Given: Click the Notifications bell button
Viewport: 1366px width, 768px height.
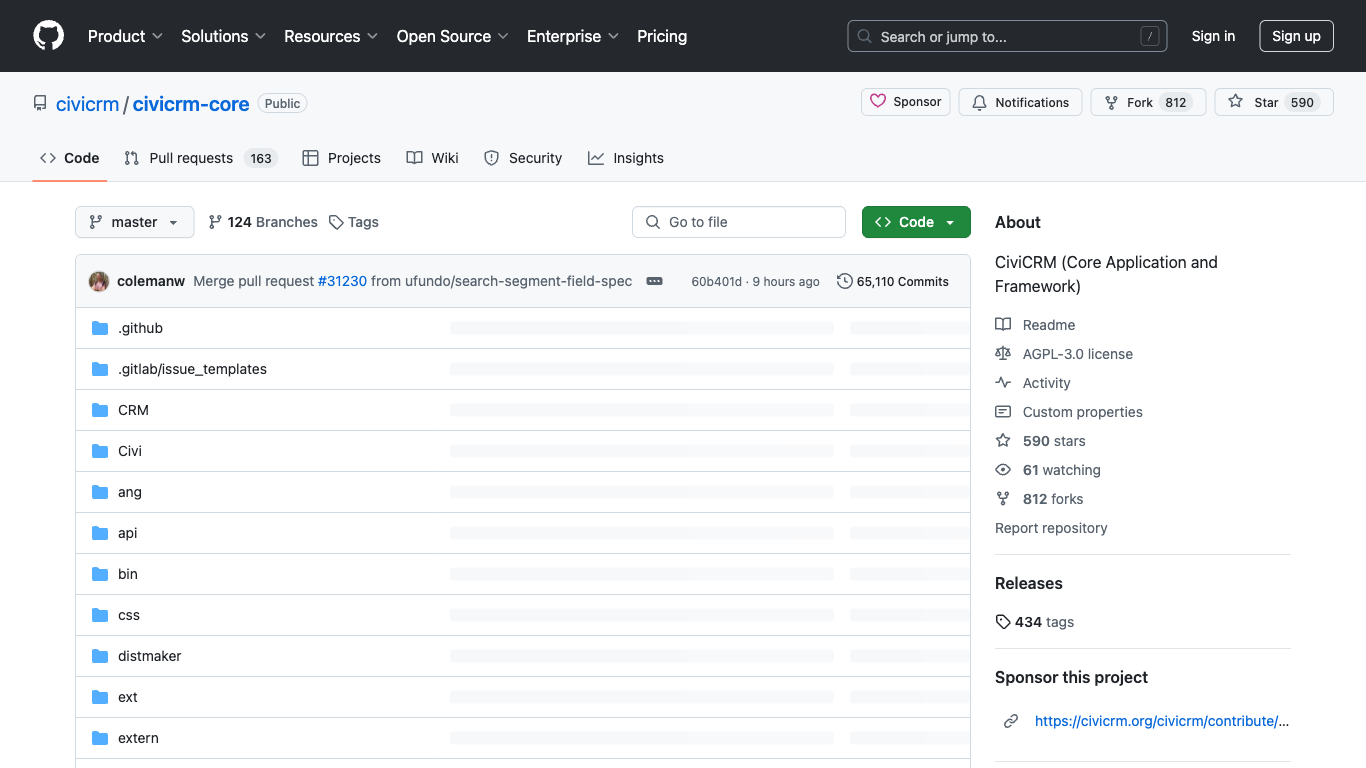Looking at the screenshot, I should (1020, 102).
